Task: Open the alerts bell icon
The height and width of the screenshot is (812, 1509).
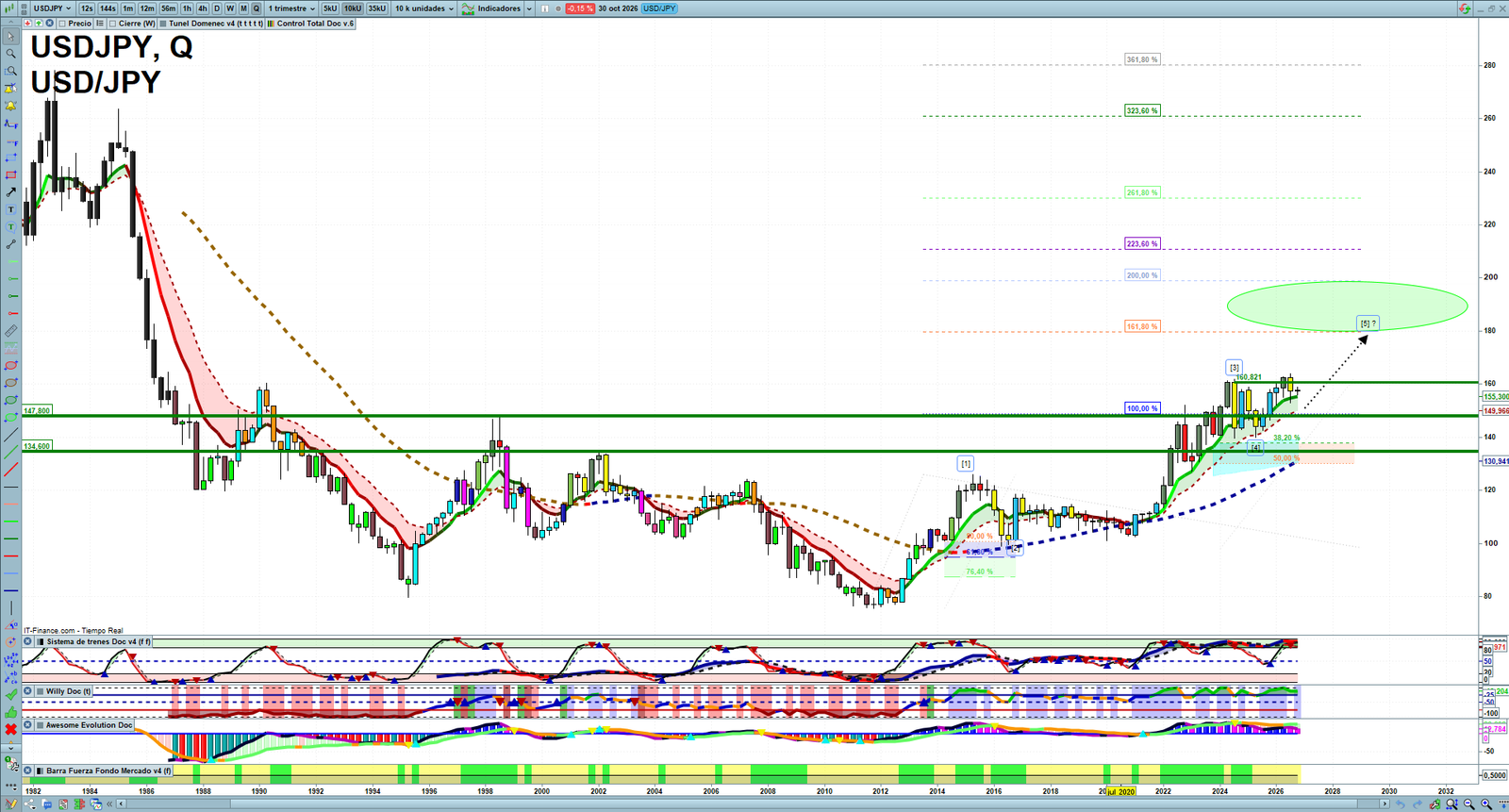Action: coord(11,106)
